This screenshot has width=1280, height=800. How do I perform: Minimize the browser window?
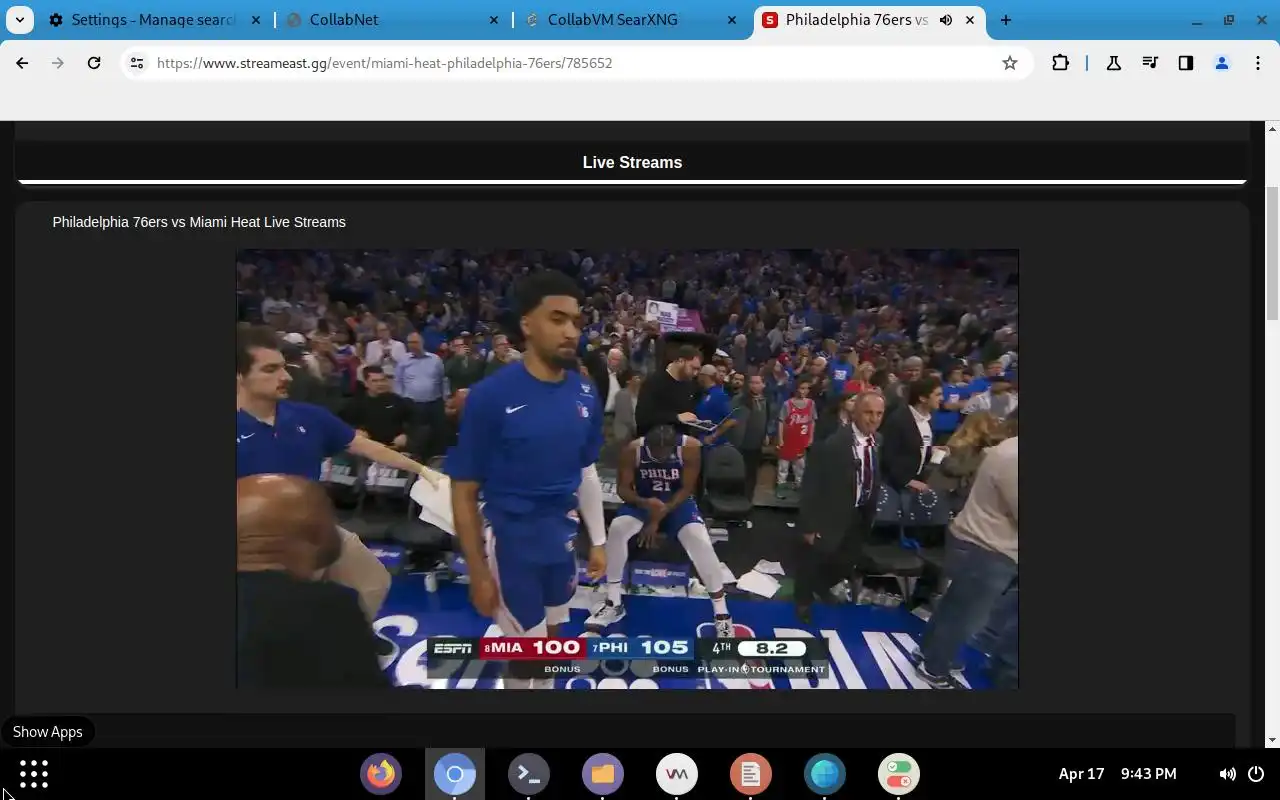click(x=1197, y=20)
